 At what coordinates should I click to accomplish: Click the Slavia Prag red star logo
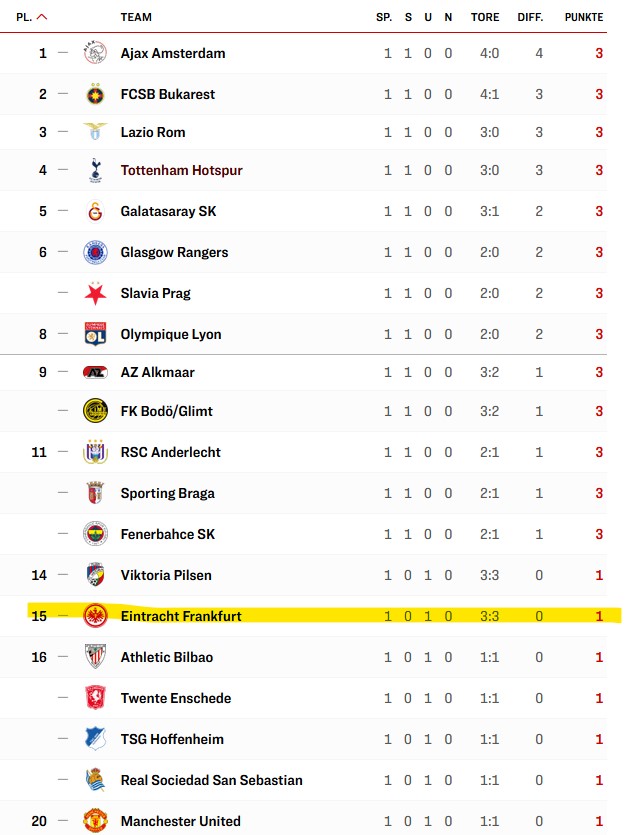pyautogui.click(x=95, y=293)
